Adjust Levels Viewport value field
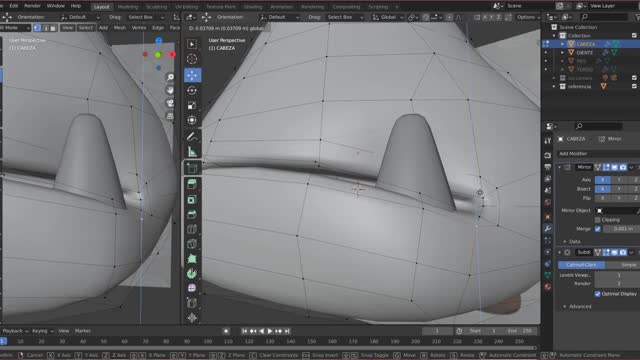 [x=617, y=275]
